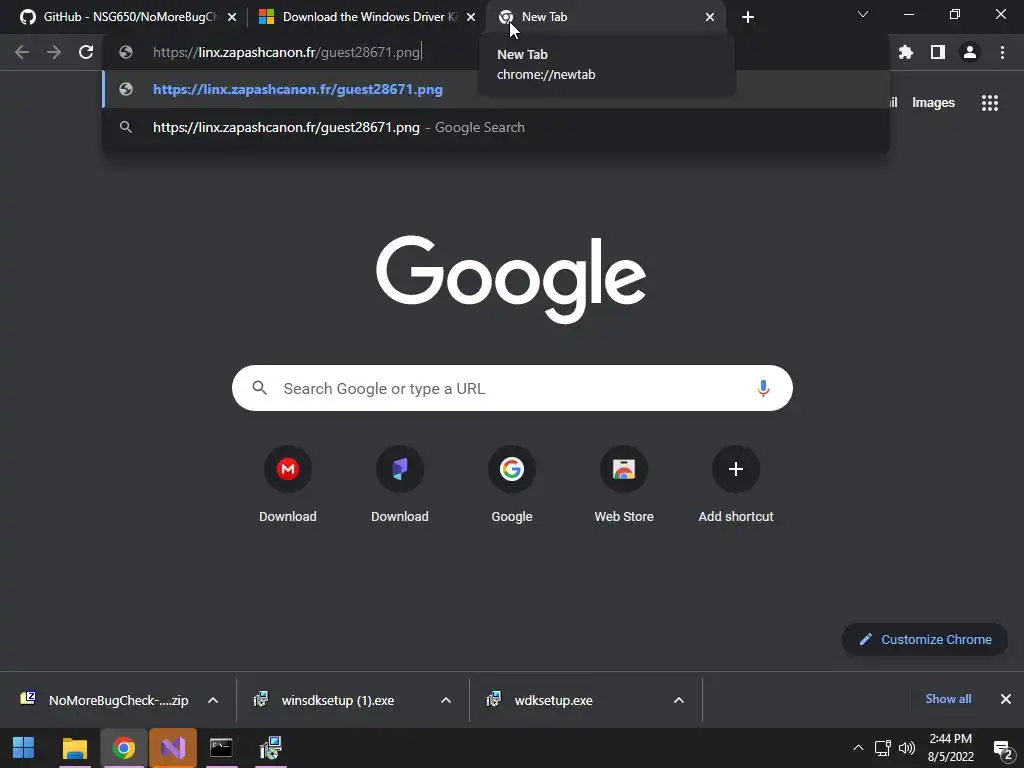This screenshot has height=768, width=1024.
Task: Go forward using the forward arrow
Action: tap(54, 52)
